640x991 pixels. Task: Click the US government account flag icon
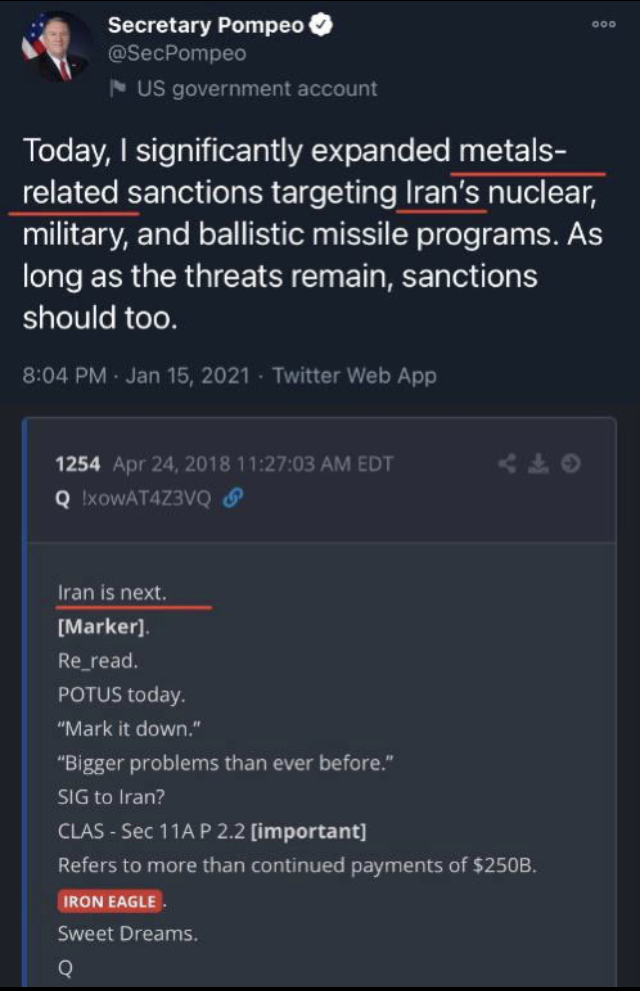click(117, 88)
